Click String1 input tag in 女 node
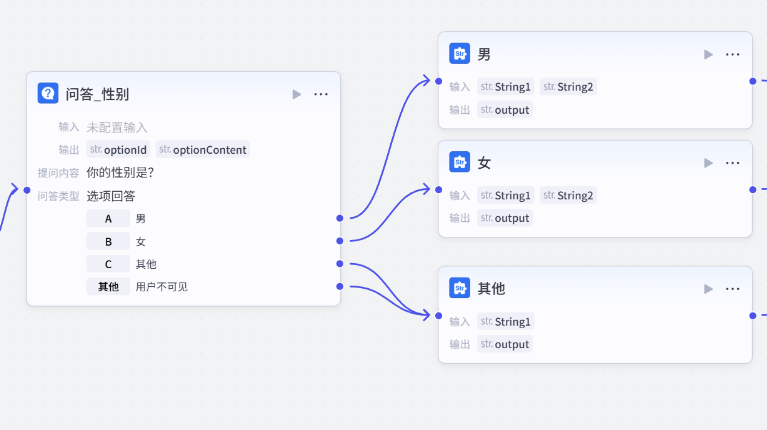Viewport: 767px width, 430px height. [x=505, y=195]
